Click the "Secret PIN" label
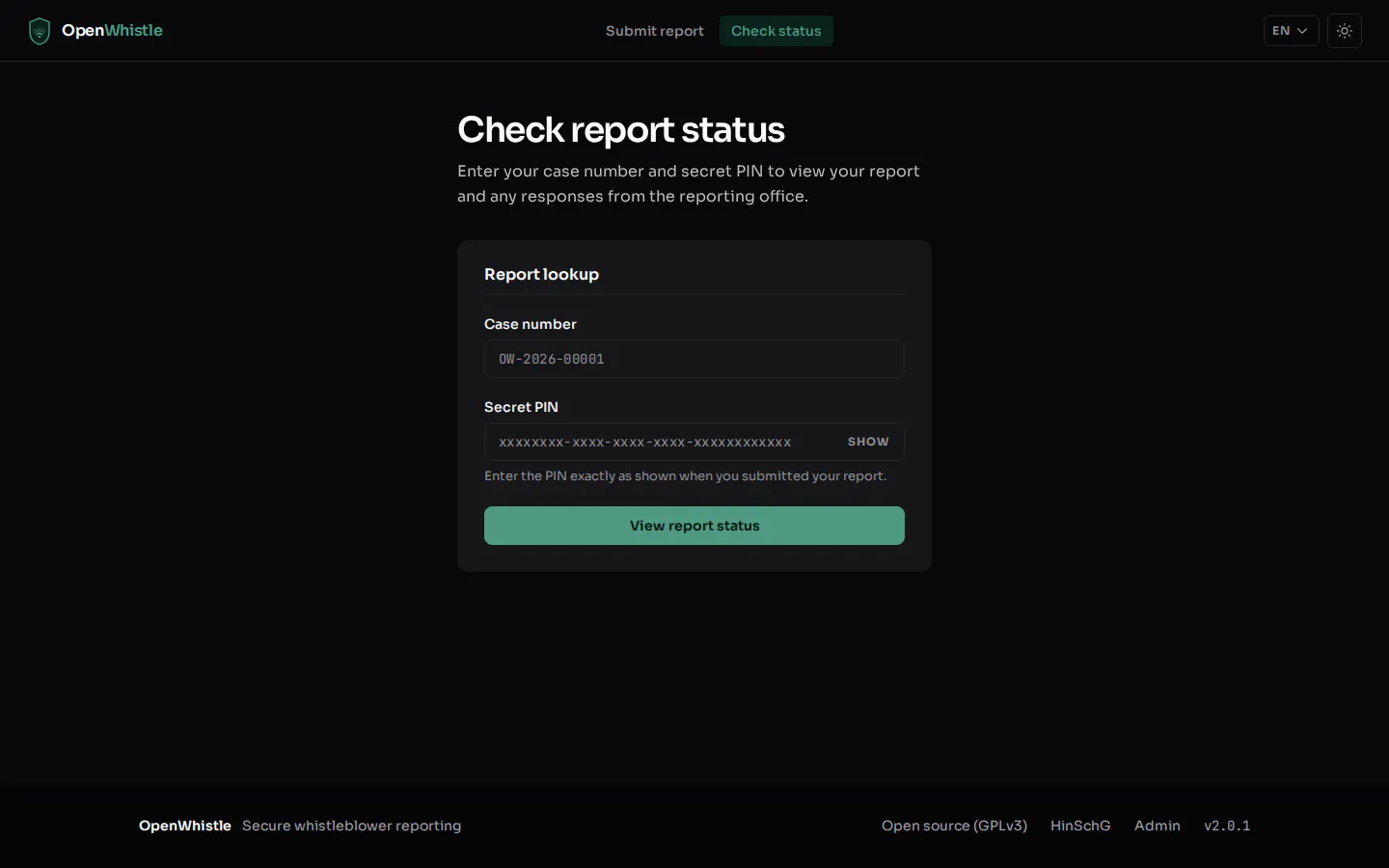Viewport: 1389px width, 868px height. 521,407
